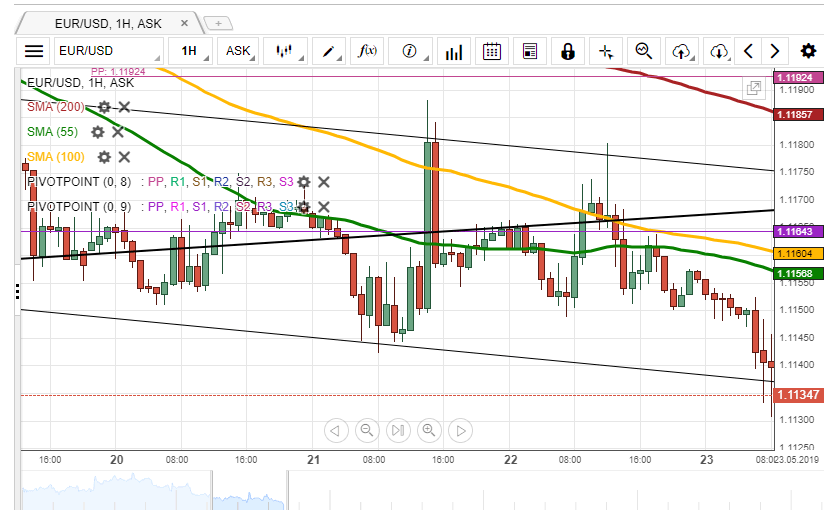Enable the crosshair cursor tool
The image size is (830, 521).
(x=606, y=51)
